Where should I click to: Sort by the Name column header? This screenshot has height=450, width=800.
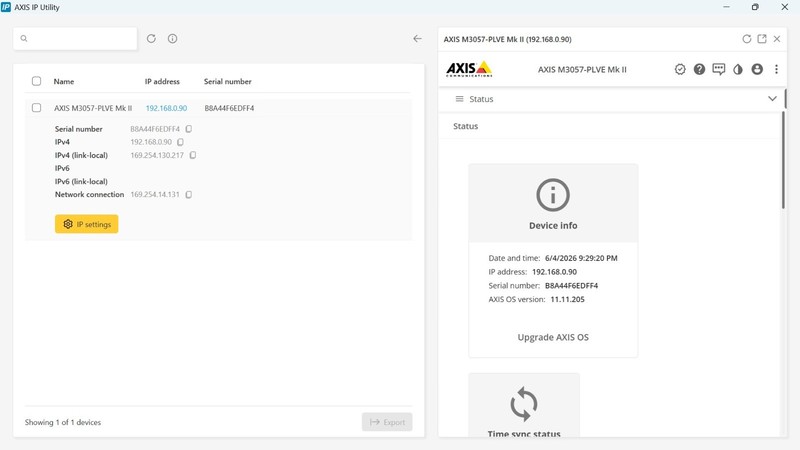click(64, 81)
